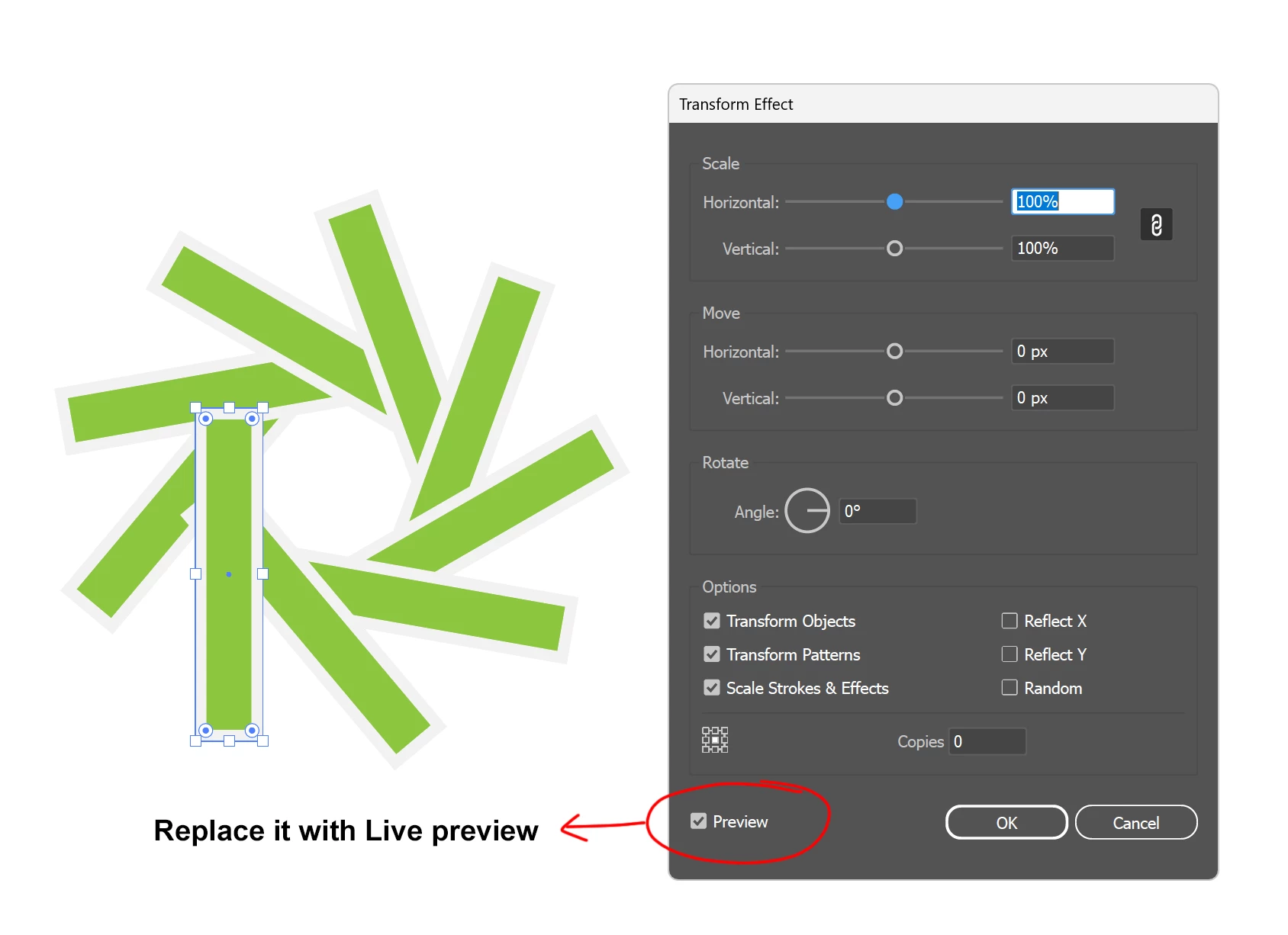
Task: Enable the Reflect X checkbox
Action: pos(1009,621)
